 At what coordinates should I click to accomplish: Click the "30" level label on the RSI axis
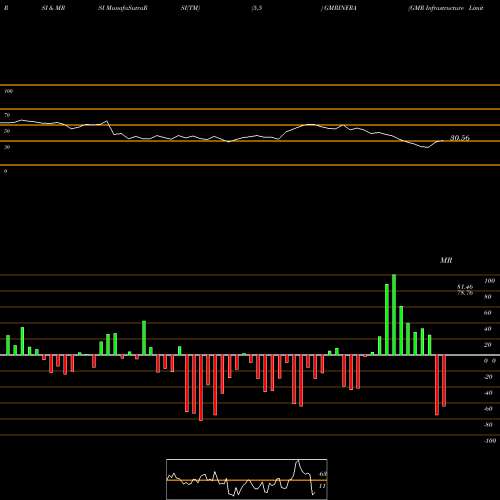click(7, 147)
